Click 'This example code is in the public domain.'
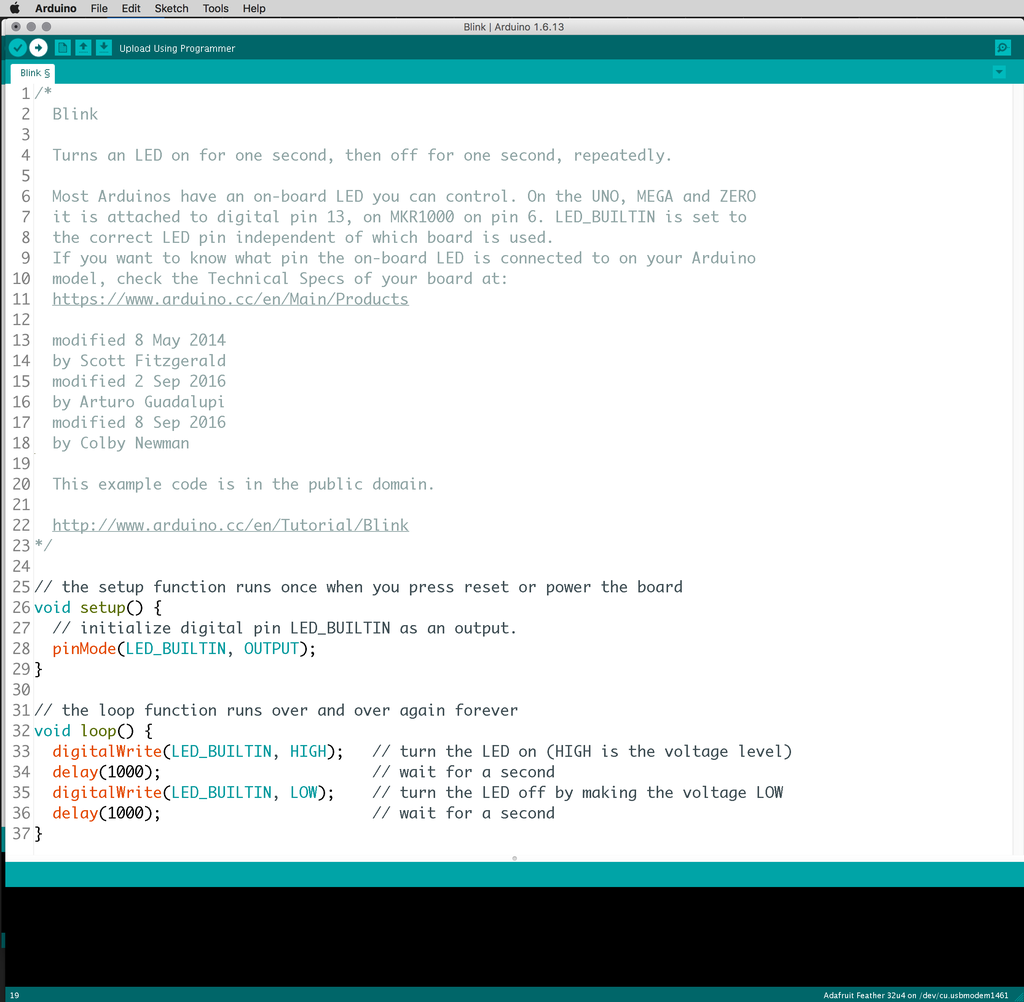Viewport: 1024px width, 1002px height. click(243, 484)
